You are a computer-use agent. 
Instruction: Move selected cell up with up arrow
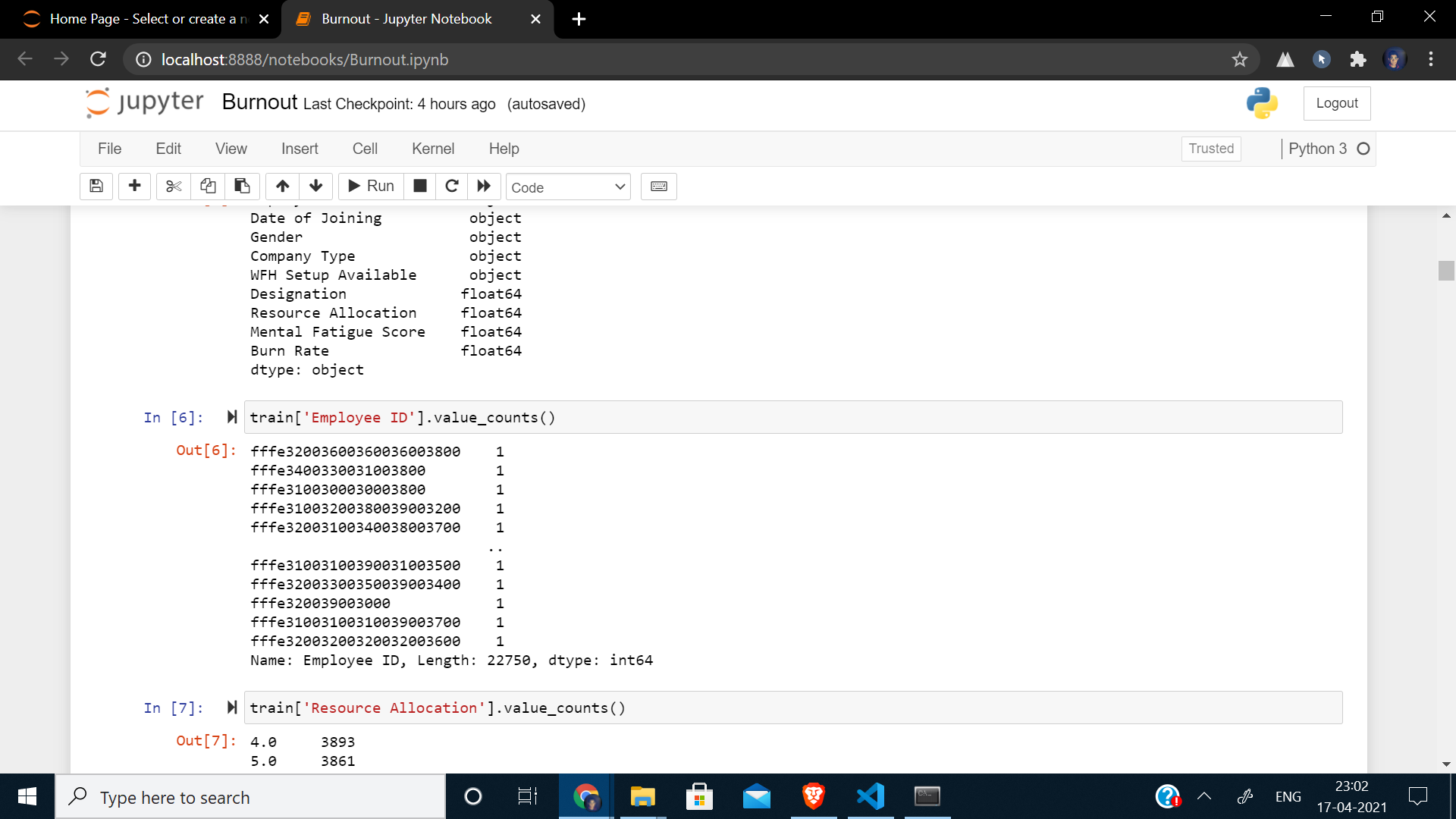click(x=282, y=187)
